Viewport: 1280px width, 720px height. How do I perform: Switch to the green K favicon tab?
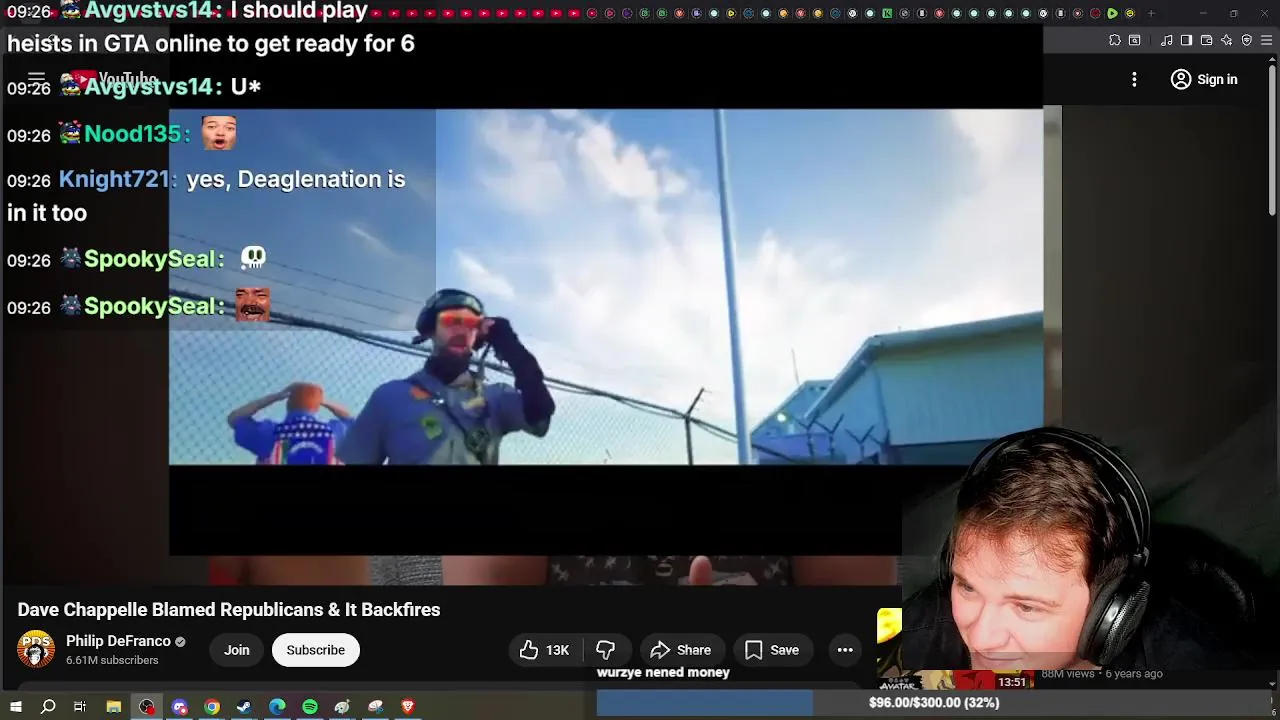pyautogui.click(x=887, y=13)
